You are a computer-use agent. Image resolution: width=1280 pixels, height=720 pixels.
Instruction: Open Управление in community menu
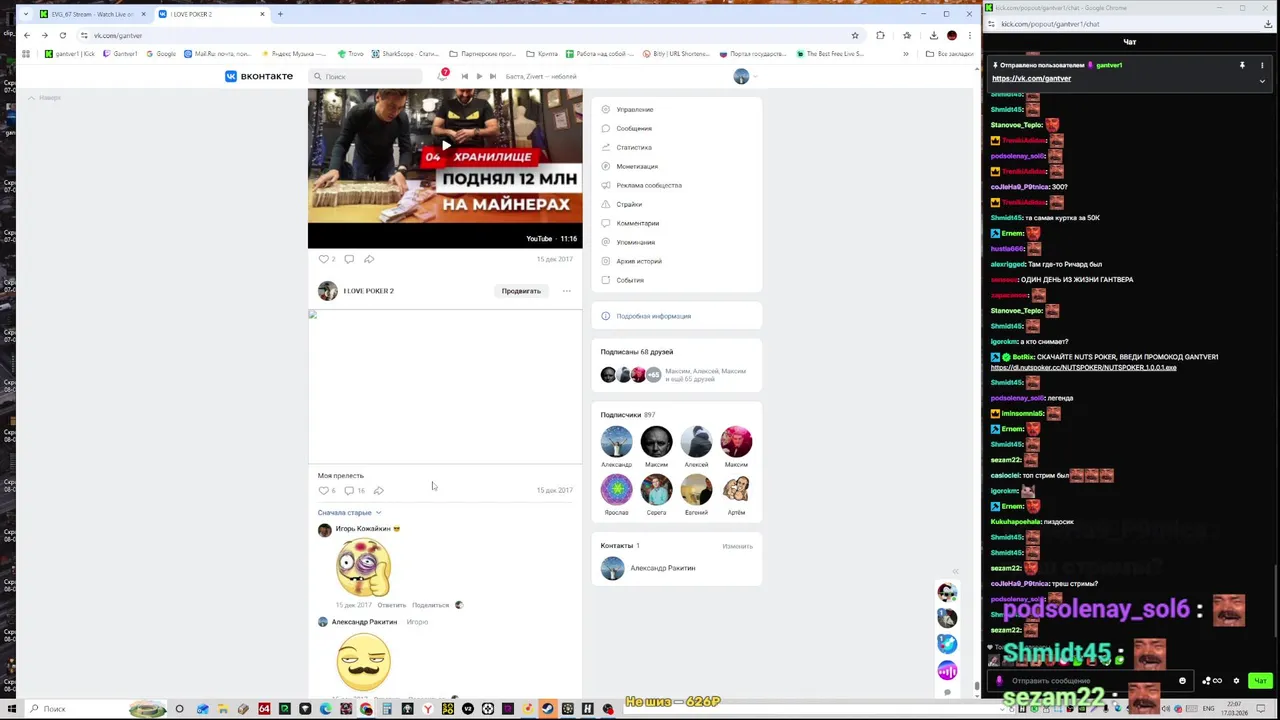point(635,110)
